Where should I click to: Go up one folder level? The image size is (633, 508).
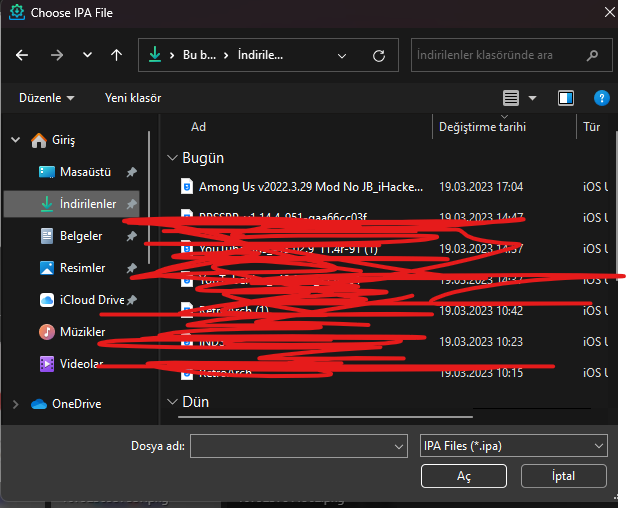(x=117, y=55)
